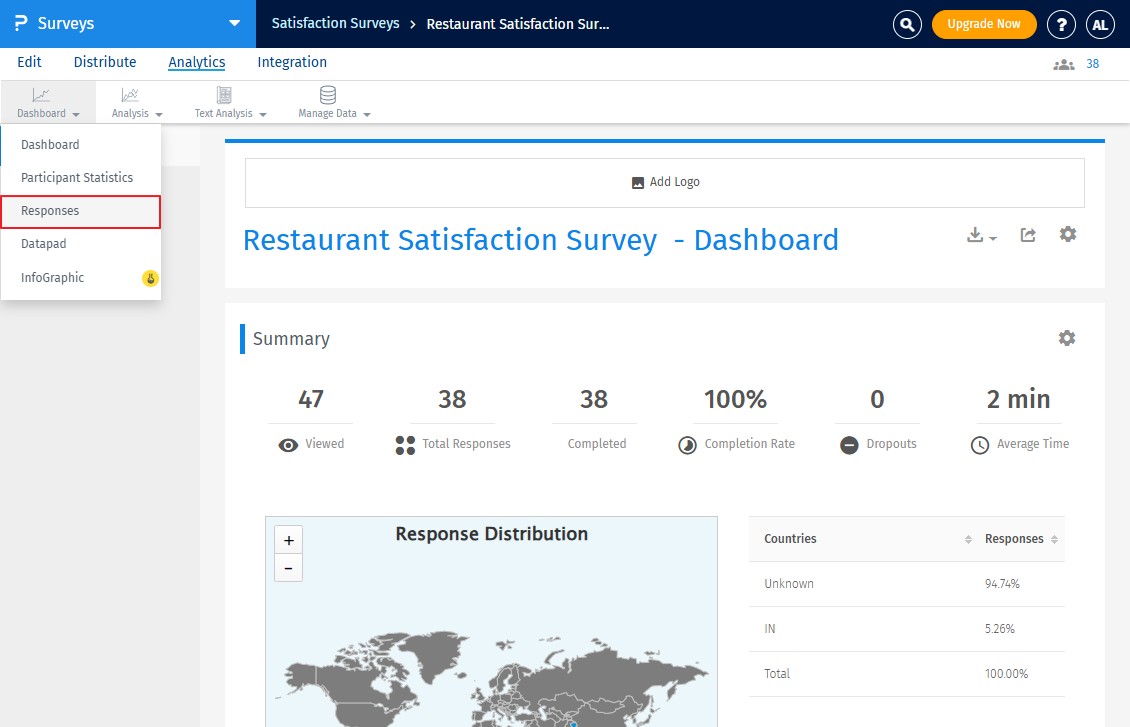Open the Summary section gear icon
The width and height of the screenshot is (1130, 727).
tap(1067, 338)
